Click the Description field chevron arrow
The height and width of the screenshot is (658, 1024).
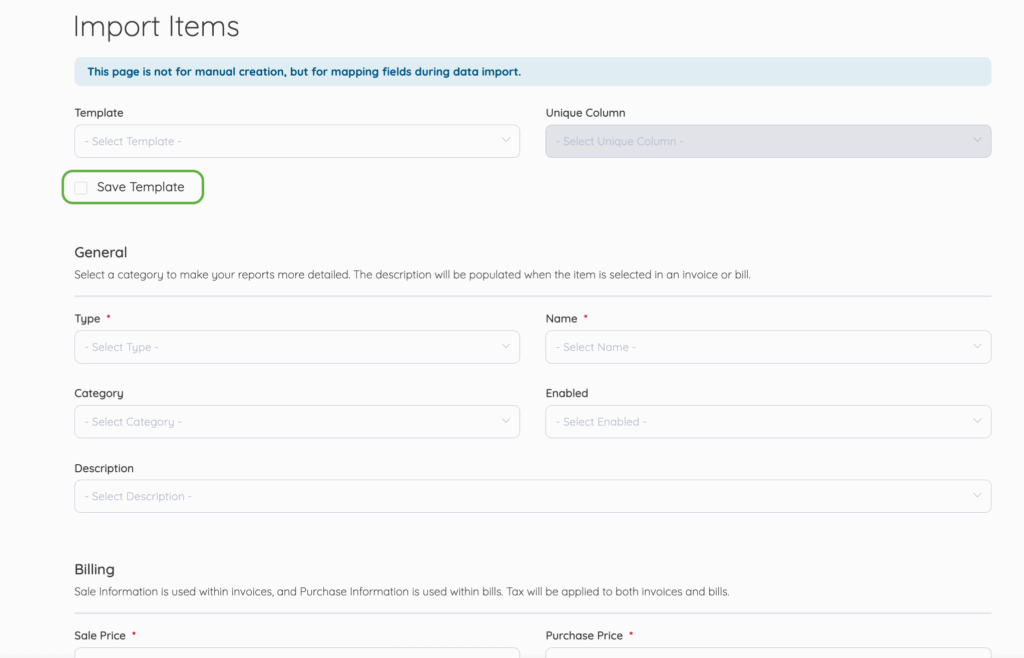click(977, 496)
